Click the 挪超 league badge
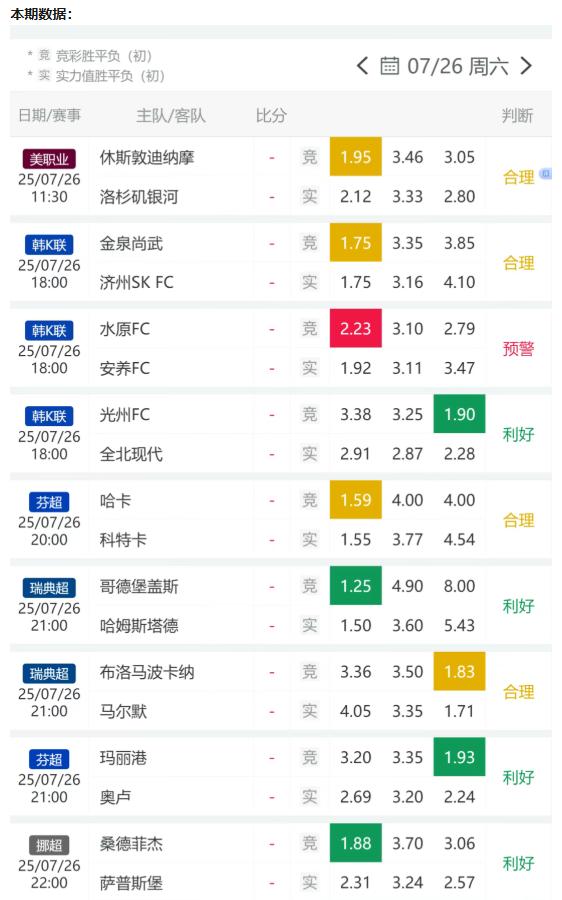The image size is (562, 900). (49, 845)
